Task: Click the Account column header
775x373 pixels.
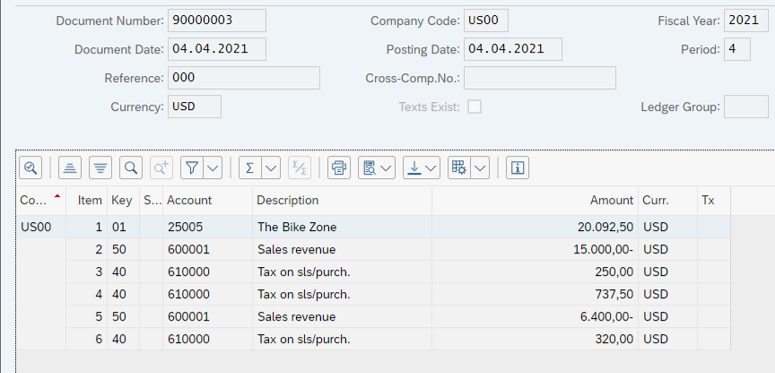Action: [x=208, y=200]
